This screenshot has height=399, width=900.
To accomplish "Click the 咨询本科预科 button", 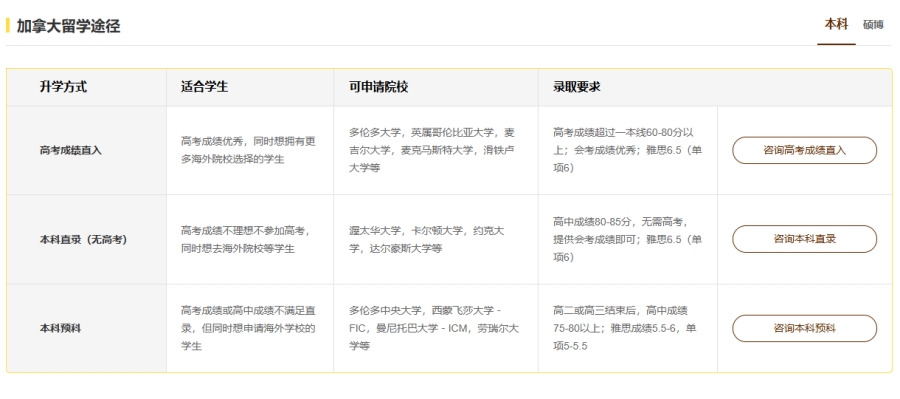I will point(804,328).
